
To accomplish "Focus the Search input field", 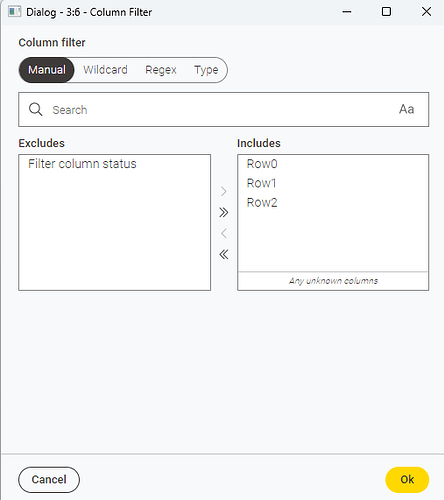I will (224, 110).
